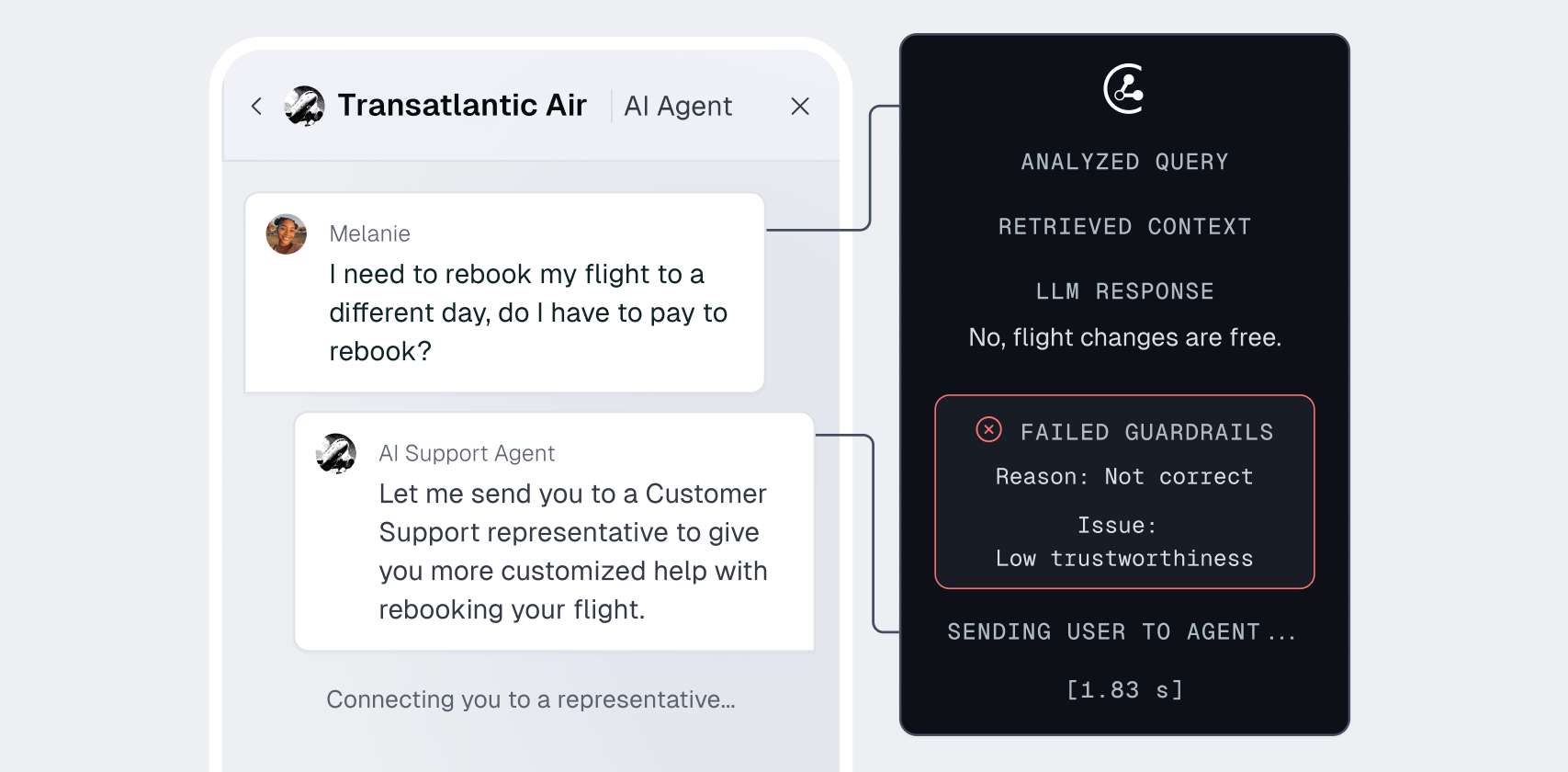
Task: Click 'No, flight changes are free' response
Action: [x=1124, y=338]
